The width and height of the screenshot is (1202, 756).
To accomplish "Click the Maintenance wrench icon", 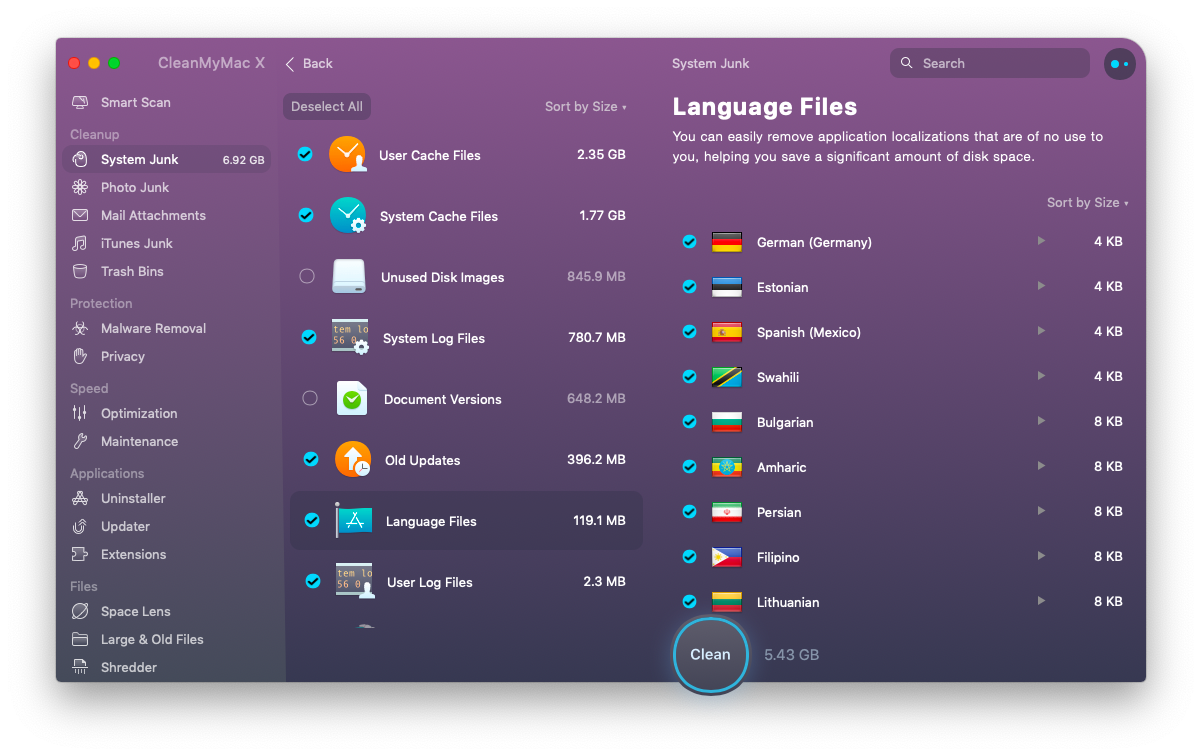I will coord(80,442).
